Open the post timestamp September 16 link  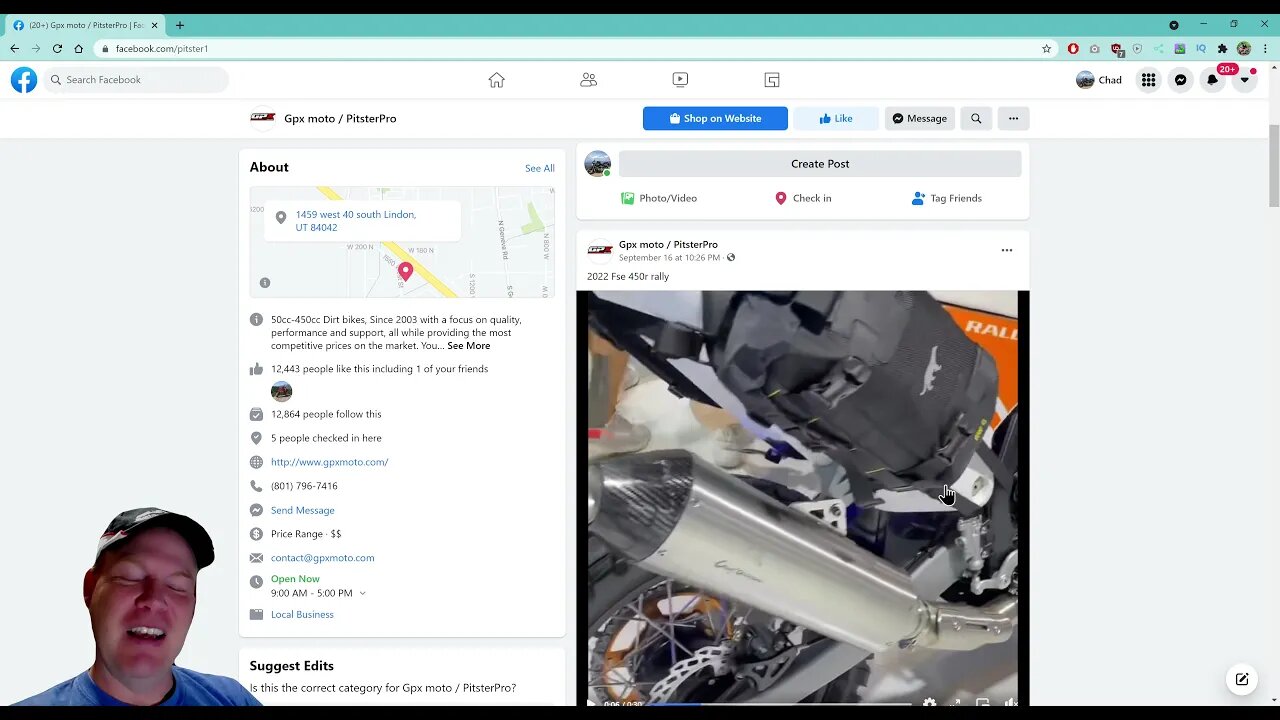669,258
